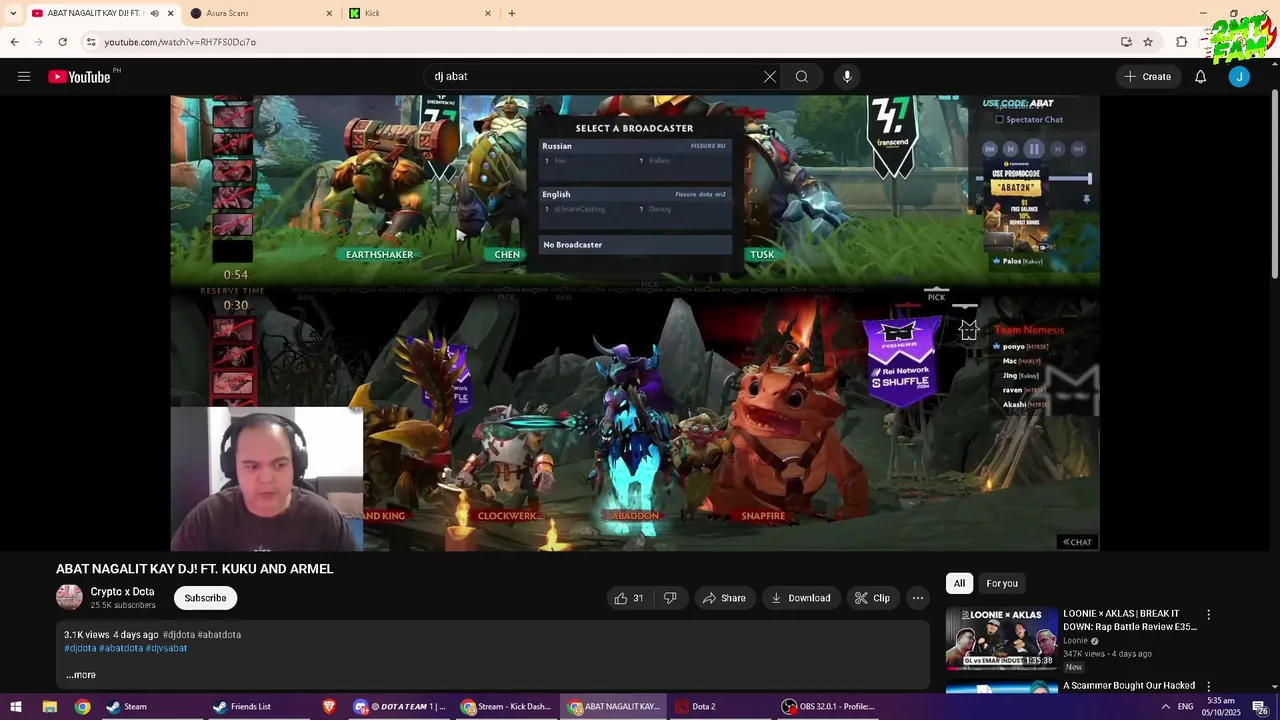Create a Clip of this video
1280x720 pixels.
click(872, 598)
